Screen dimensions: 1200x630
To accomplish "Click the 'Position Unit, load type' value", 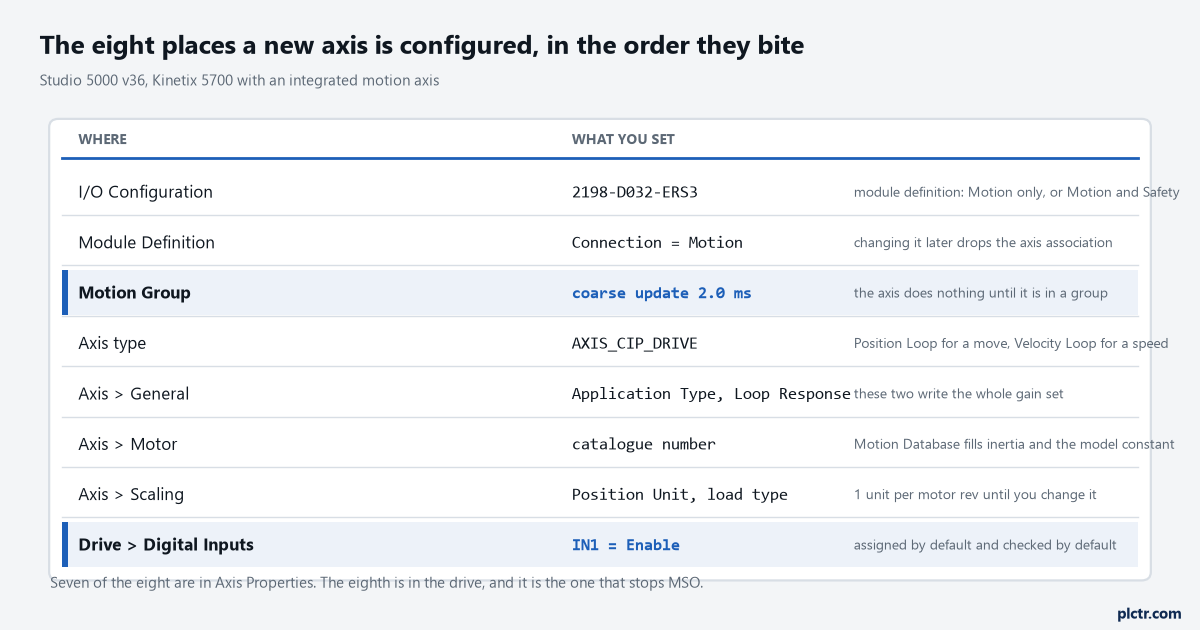I will click(680, 494).
